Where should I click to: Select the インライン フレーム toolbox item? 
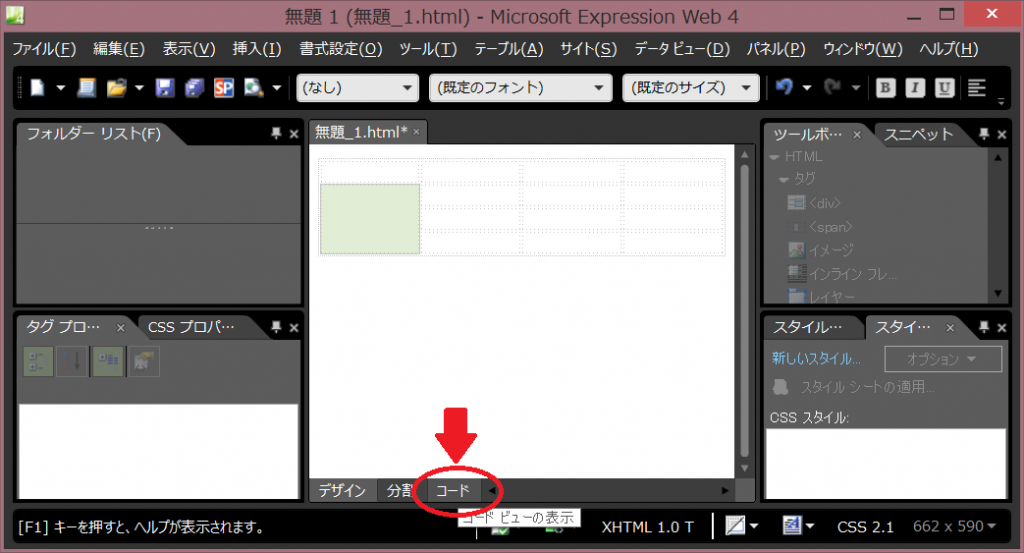point(843,274)
